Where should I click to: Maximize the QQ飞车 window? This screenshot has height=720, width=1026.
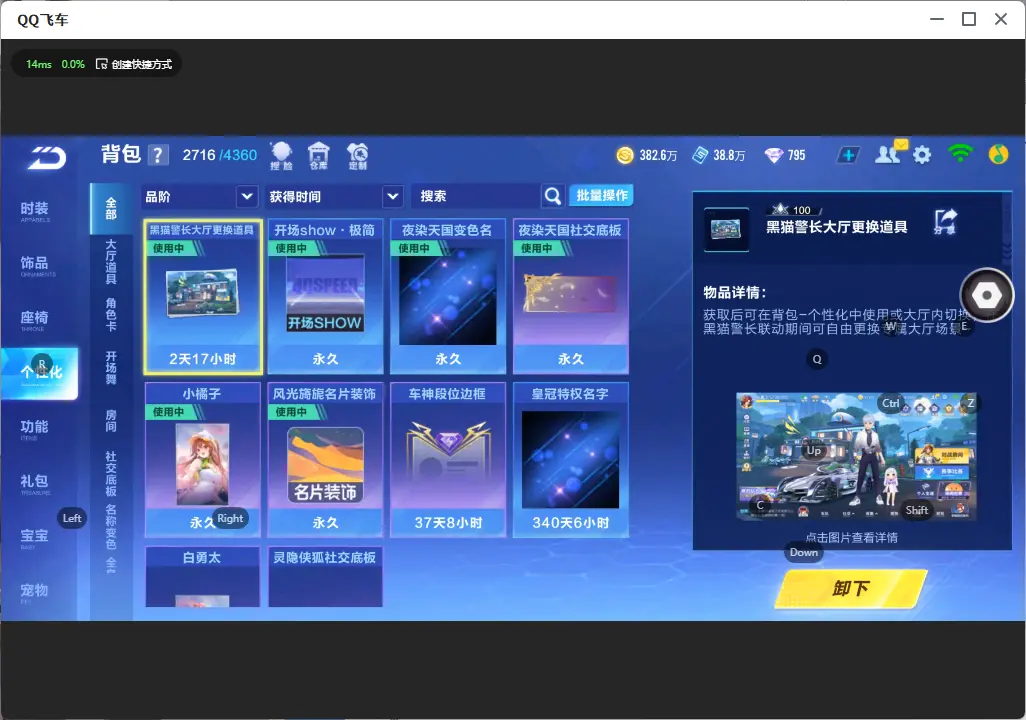pyautogui.click(x=969, y=19)
